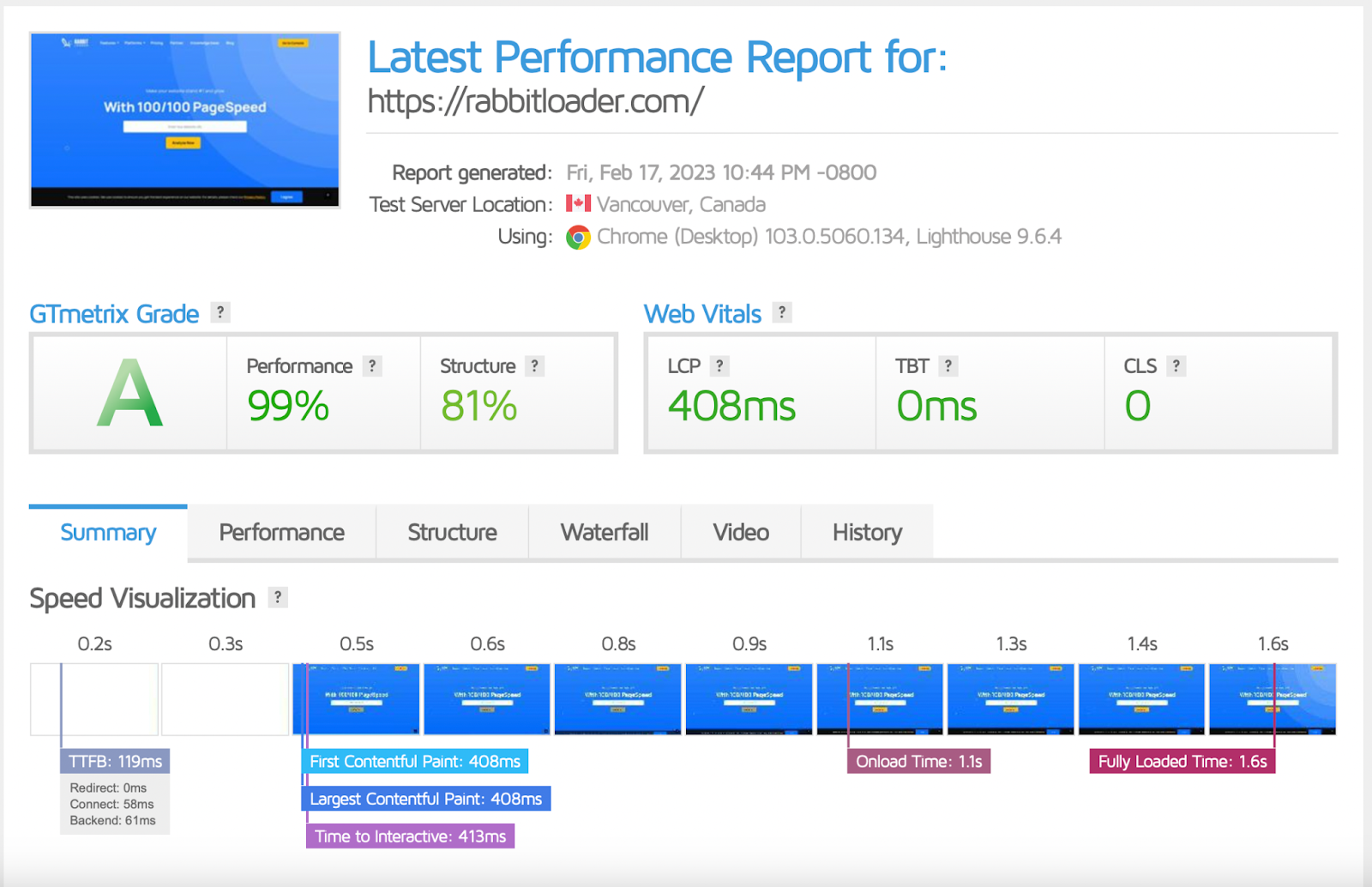
Task: Click the Web Vitals help icon
Action: pyautogui.click(x=781, y=312)
